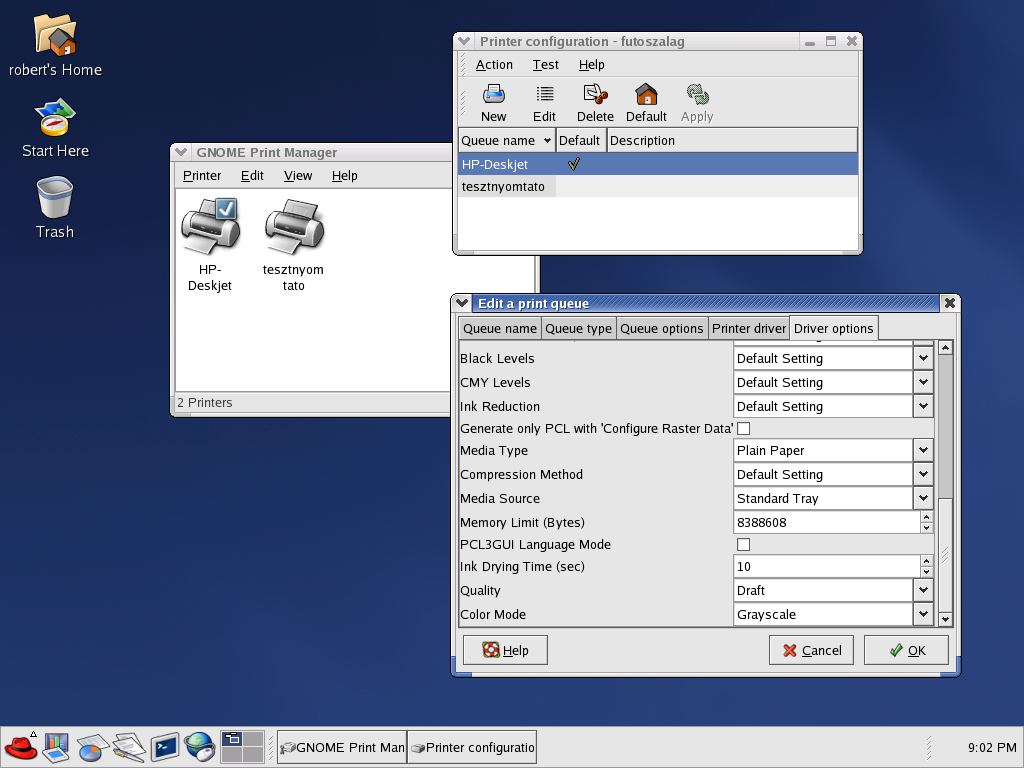The image size is (1024, 768).
Task: Open the Help menu in Printer configuration
Action: (592, 65)
